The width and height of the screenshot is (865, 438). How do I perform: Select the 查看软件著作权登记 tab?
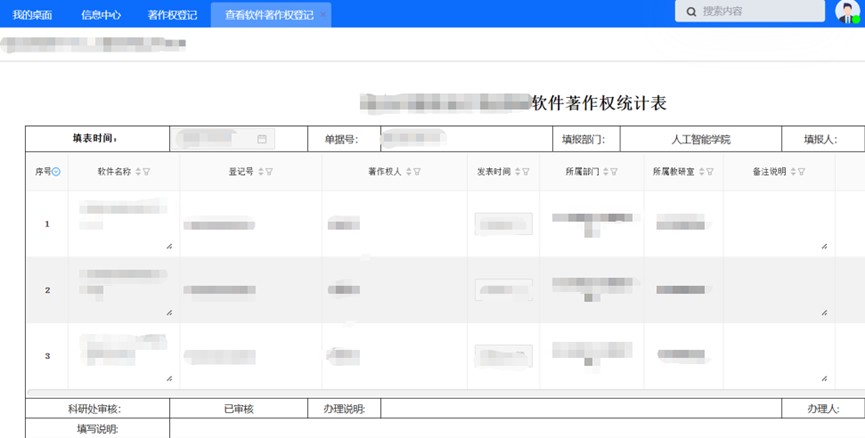pos(270,14)
